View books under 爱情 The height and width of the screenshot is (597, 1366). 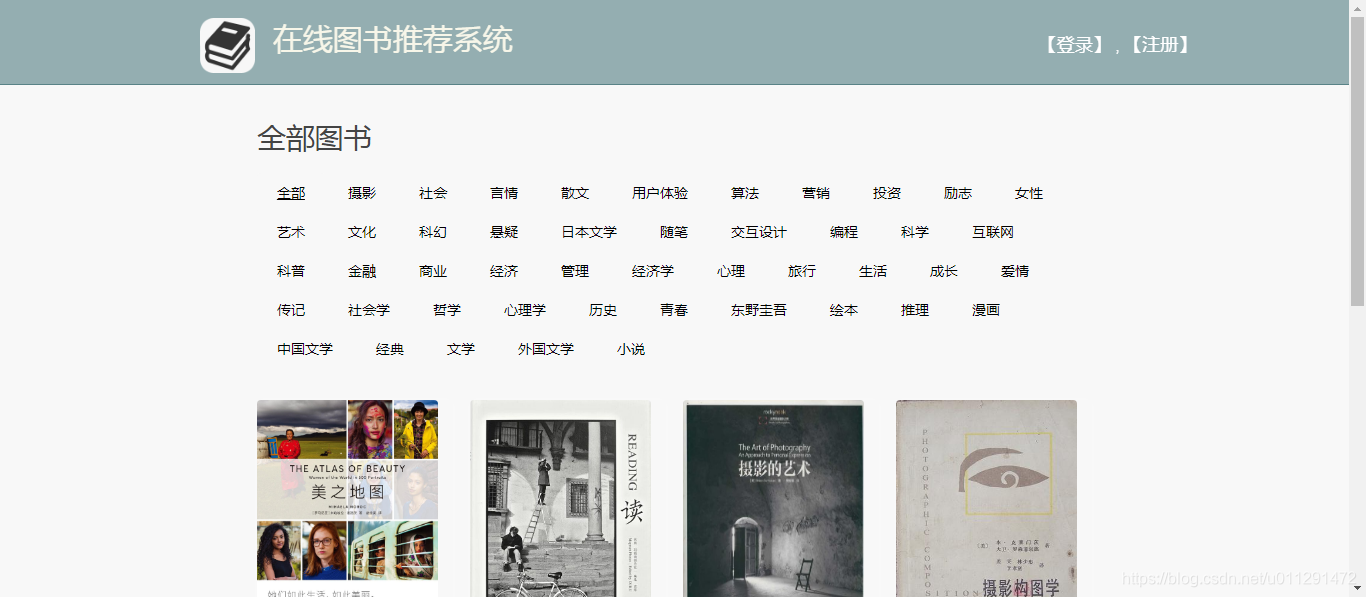(1015, 271)
